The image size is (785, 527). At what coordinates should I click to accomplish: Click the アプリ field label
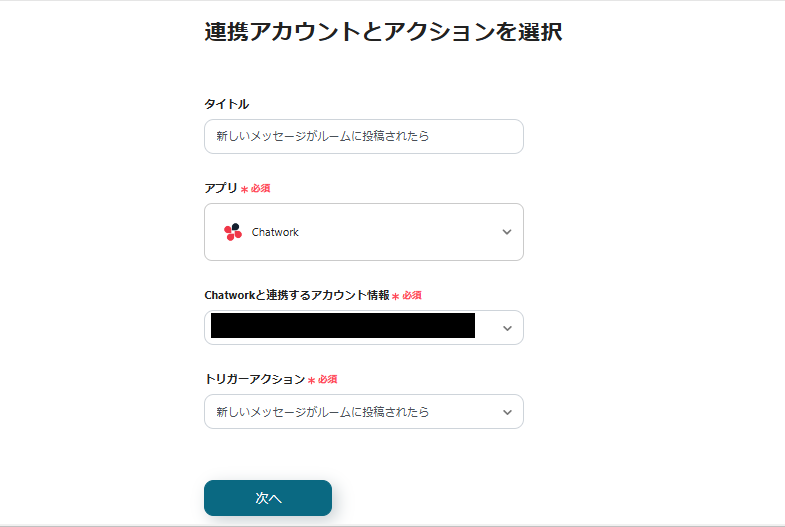(x=220, y=188)
